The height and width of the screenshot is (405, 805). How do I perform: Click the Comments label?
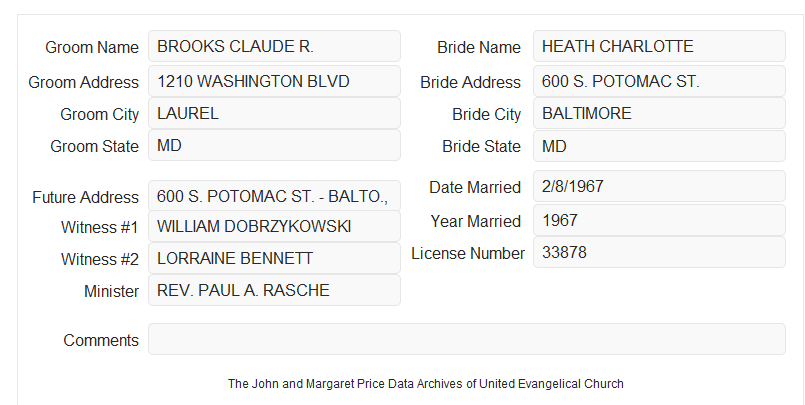[101, 340]
